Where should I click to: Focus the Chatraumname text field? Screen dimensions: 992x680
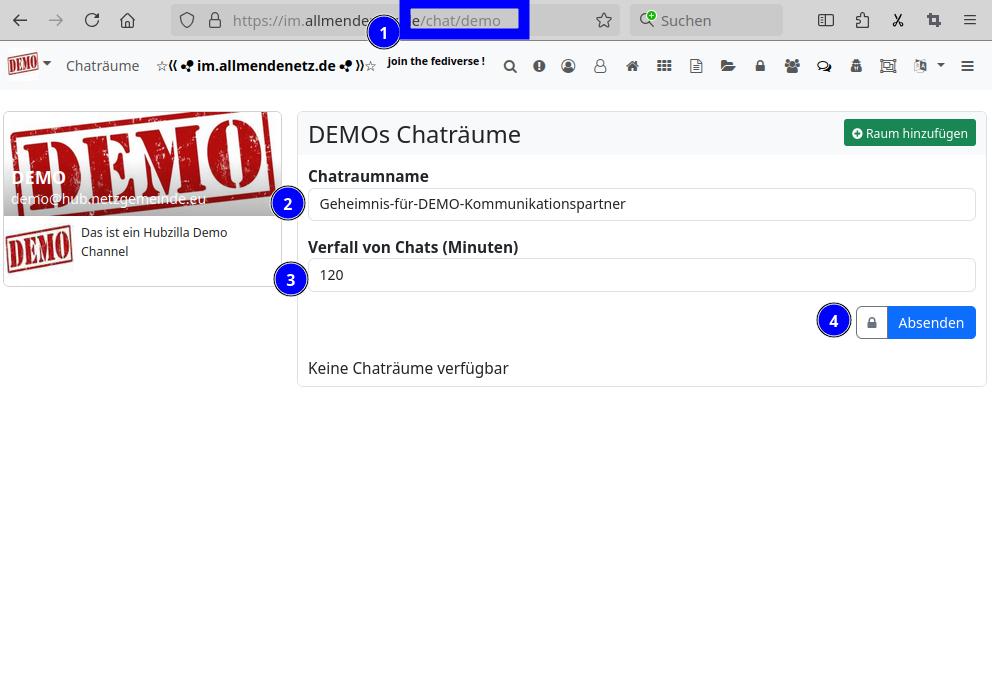[x=641, y=204]
